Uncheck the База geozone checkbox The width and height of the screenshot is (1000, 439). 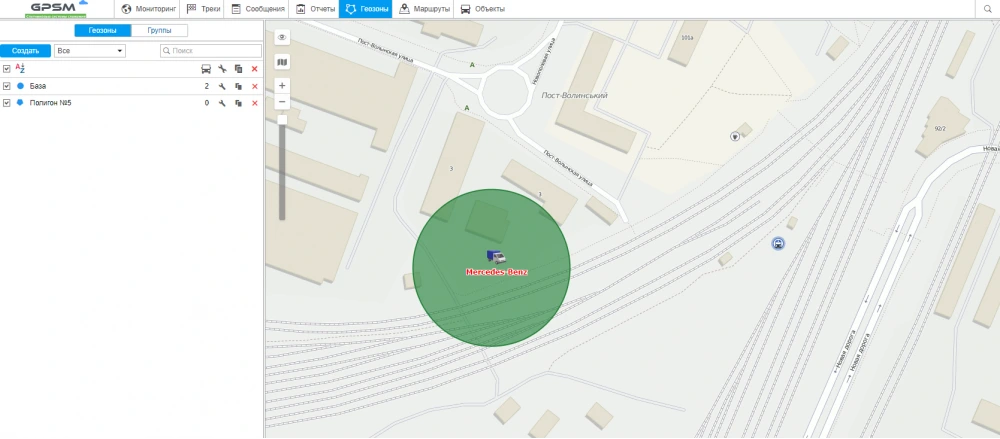[7, 87]
